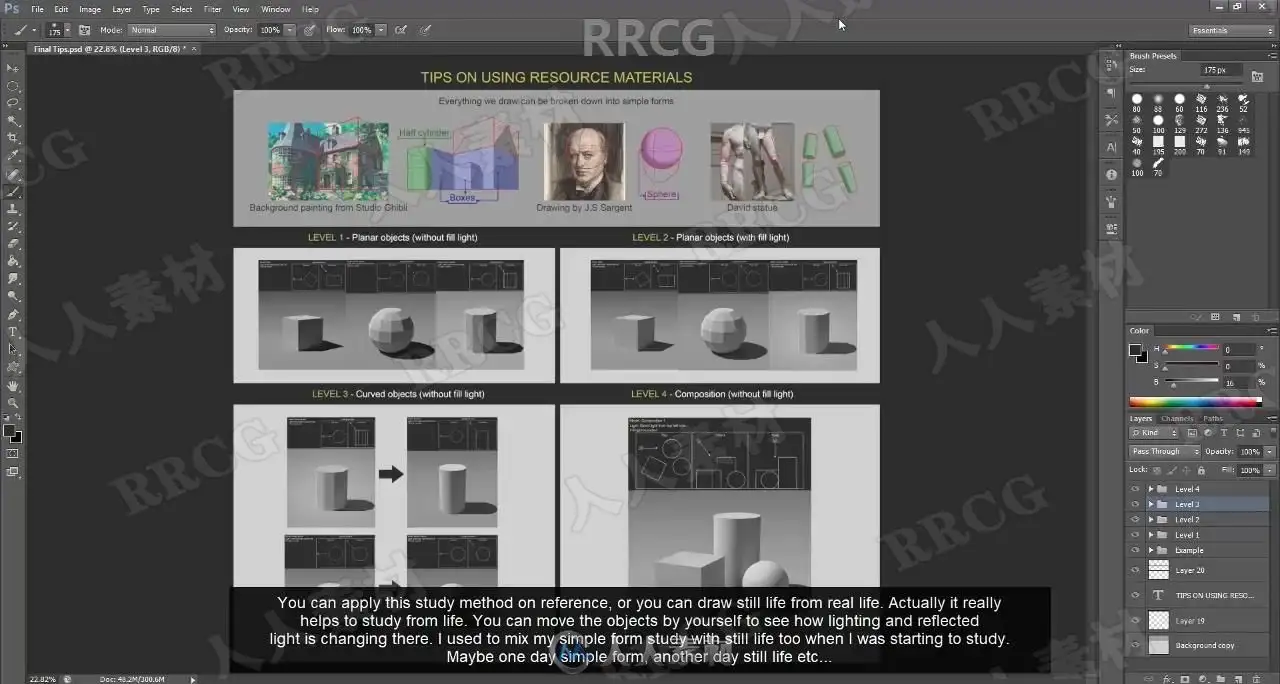Toggle the Brush panel button in options bar
Image resolution: width=1280 pixels, height=684 pixels.
pos(85,30)
